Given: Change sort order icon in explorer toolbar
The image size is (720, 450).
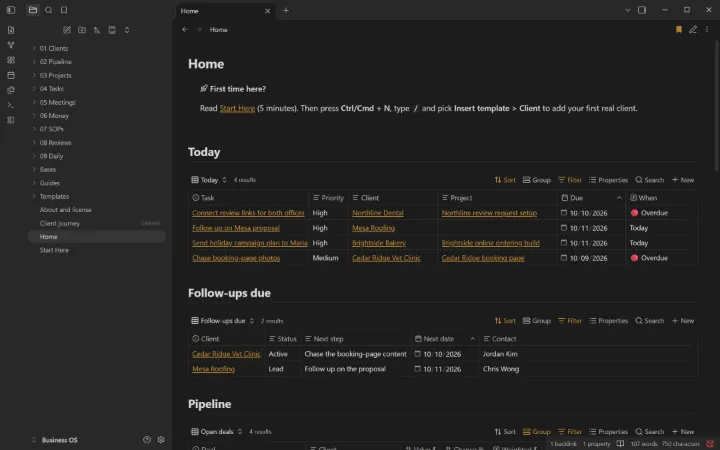Looking at the screenshot, I should [x=97, y=30].
